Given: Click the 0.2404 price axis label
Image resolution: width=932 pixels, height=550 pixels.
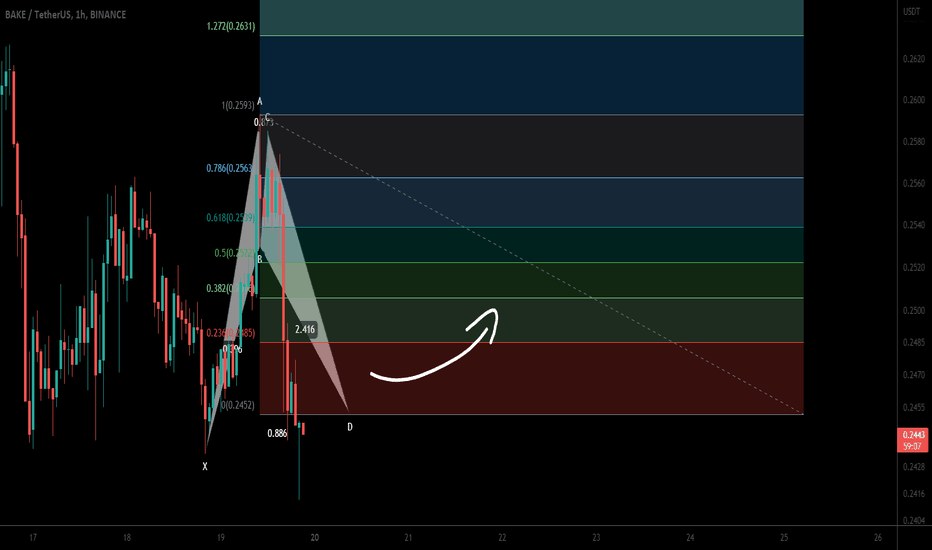Looking at the screenshot, I should point(914,521).
